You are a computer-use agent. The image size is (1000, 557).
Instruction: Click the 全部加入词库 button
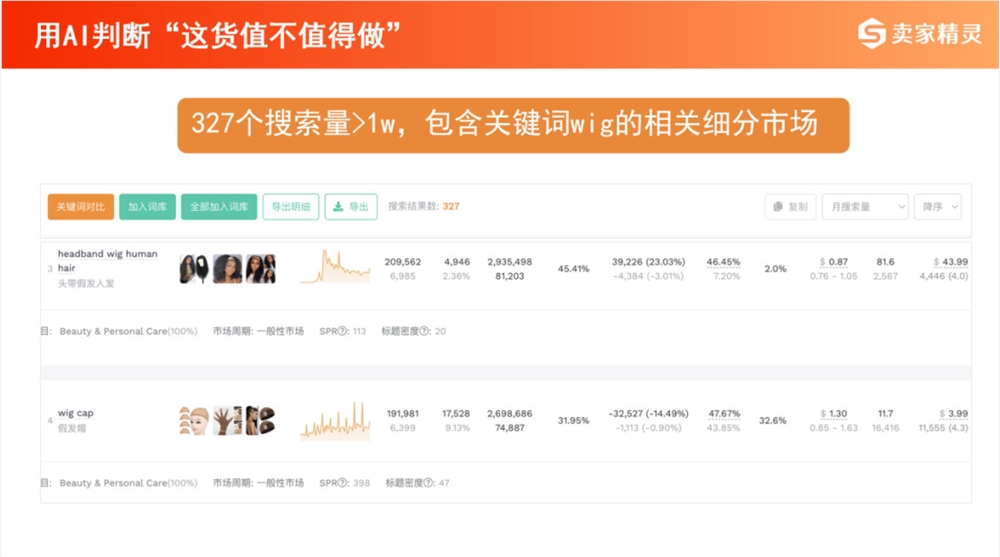click(219, 207)
